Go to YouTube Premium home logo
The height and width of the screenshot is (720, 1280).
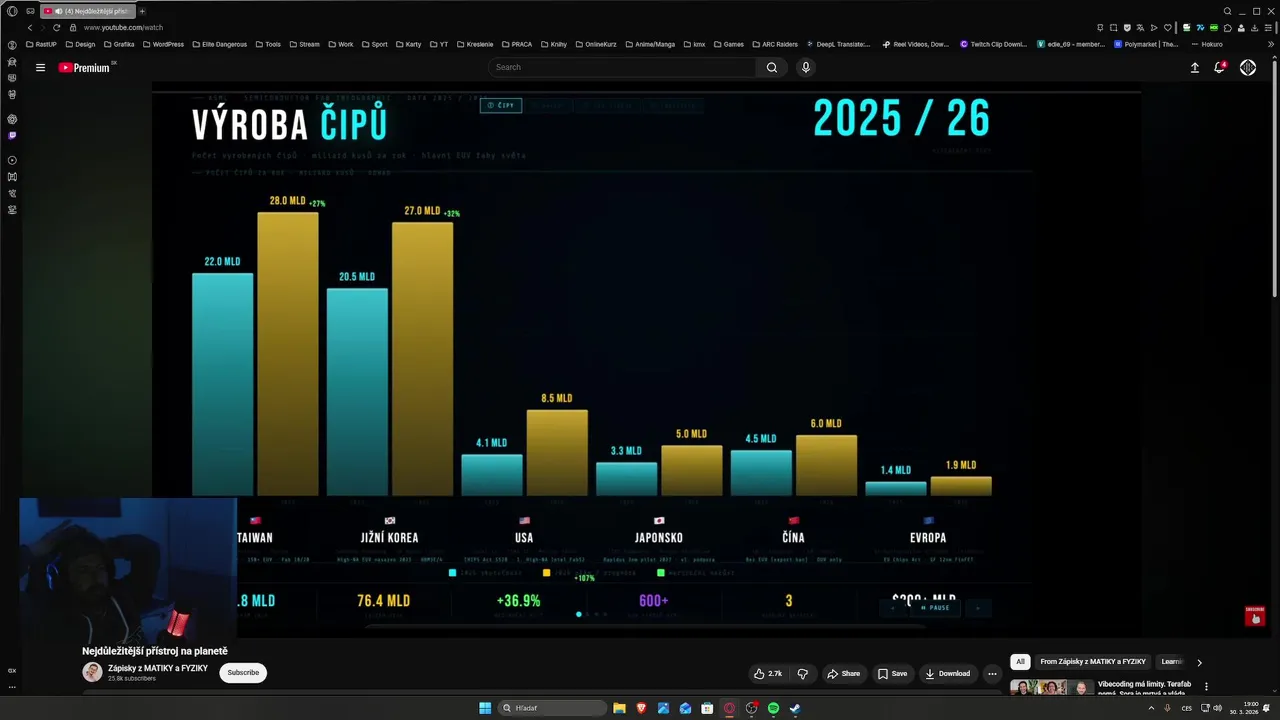pyautogui.click(x=84, y=67)
